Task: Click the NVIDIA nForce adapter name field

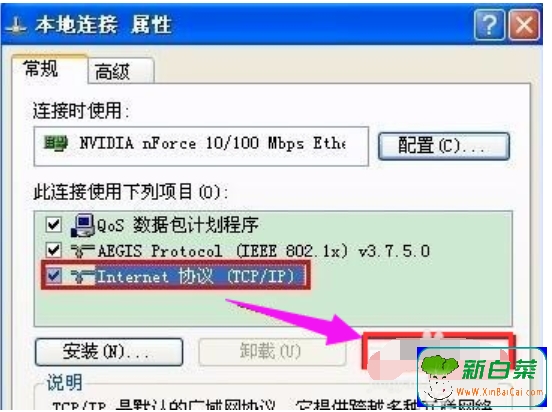Action: tap(201, 146)
